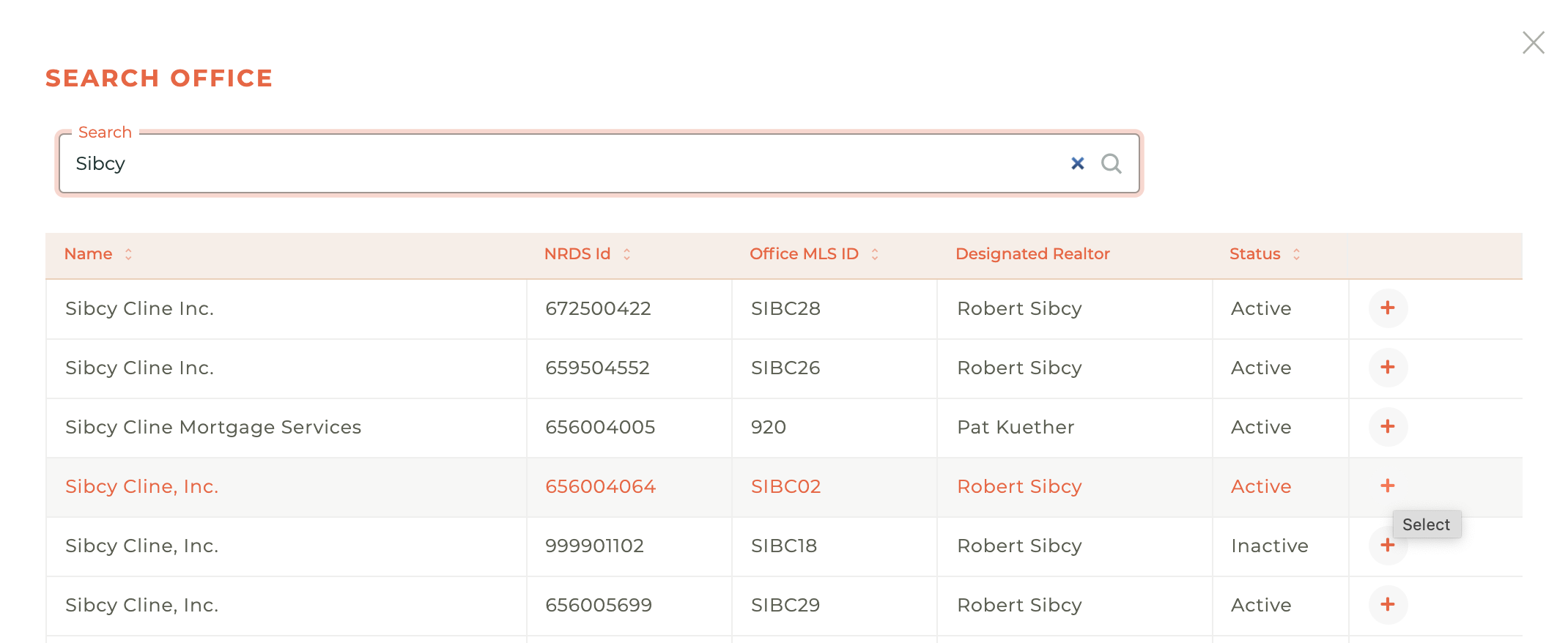Add office with MLS ID SIBC29
The image size is (1568, 643).
coord(1388,604)
